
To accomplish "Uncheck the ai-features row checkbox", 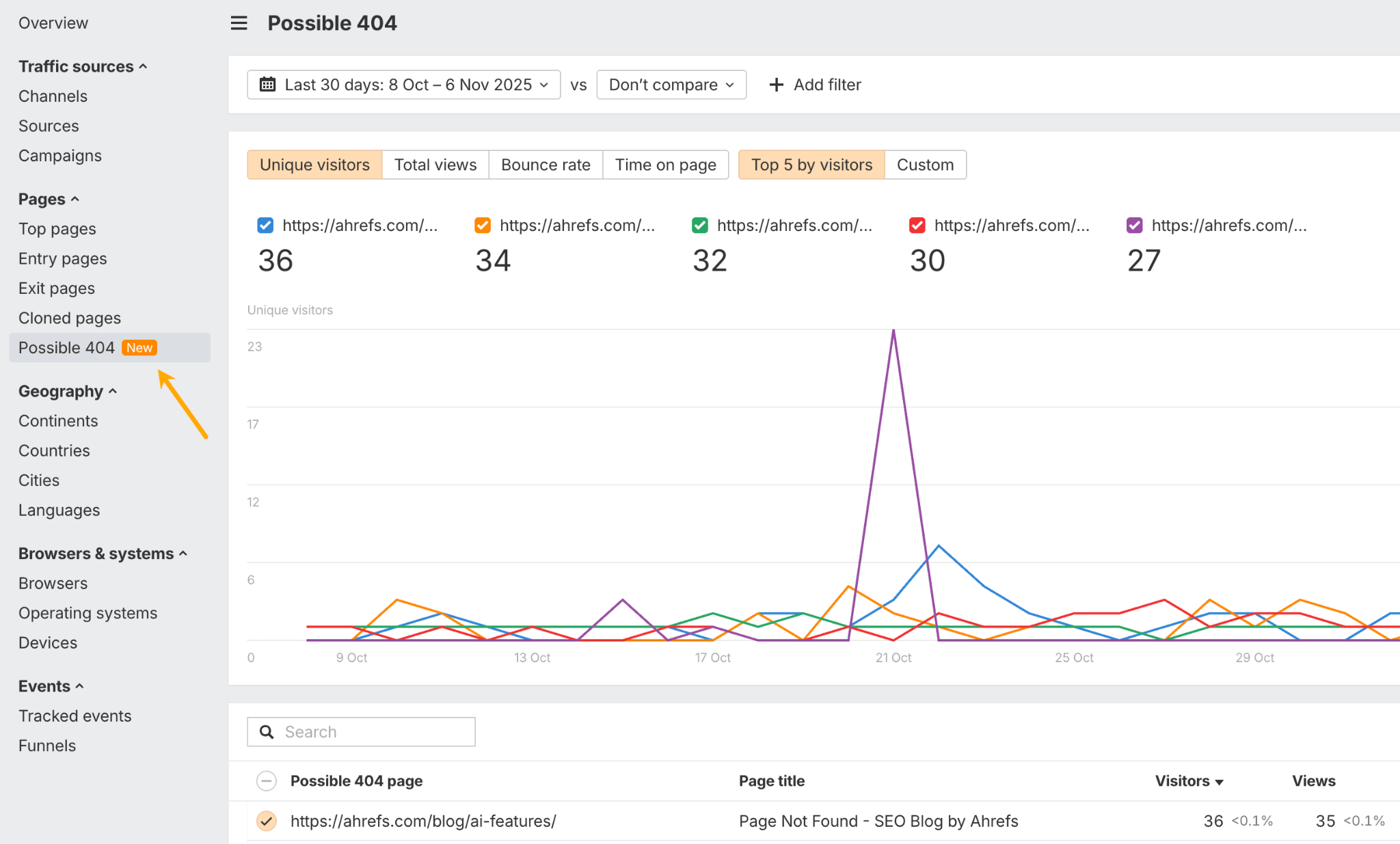I will [266, 821].
